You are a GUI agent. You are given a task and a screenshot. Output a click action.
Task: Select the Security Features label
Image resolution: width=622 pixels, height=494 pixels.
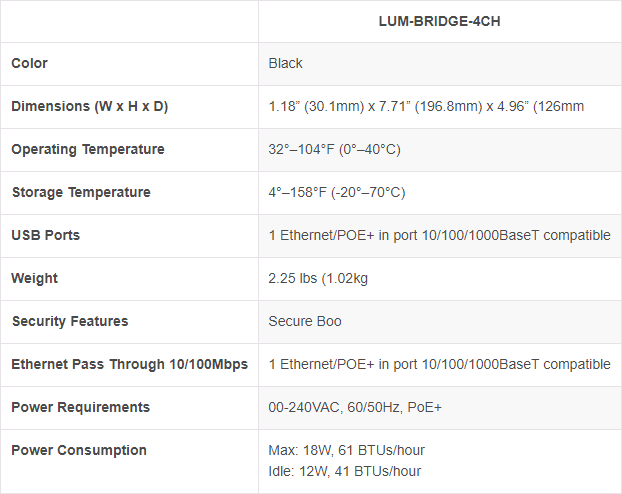click(70, 322)
